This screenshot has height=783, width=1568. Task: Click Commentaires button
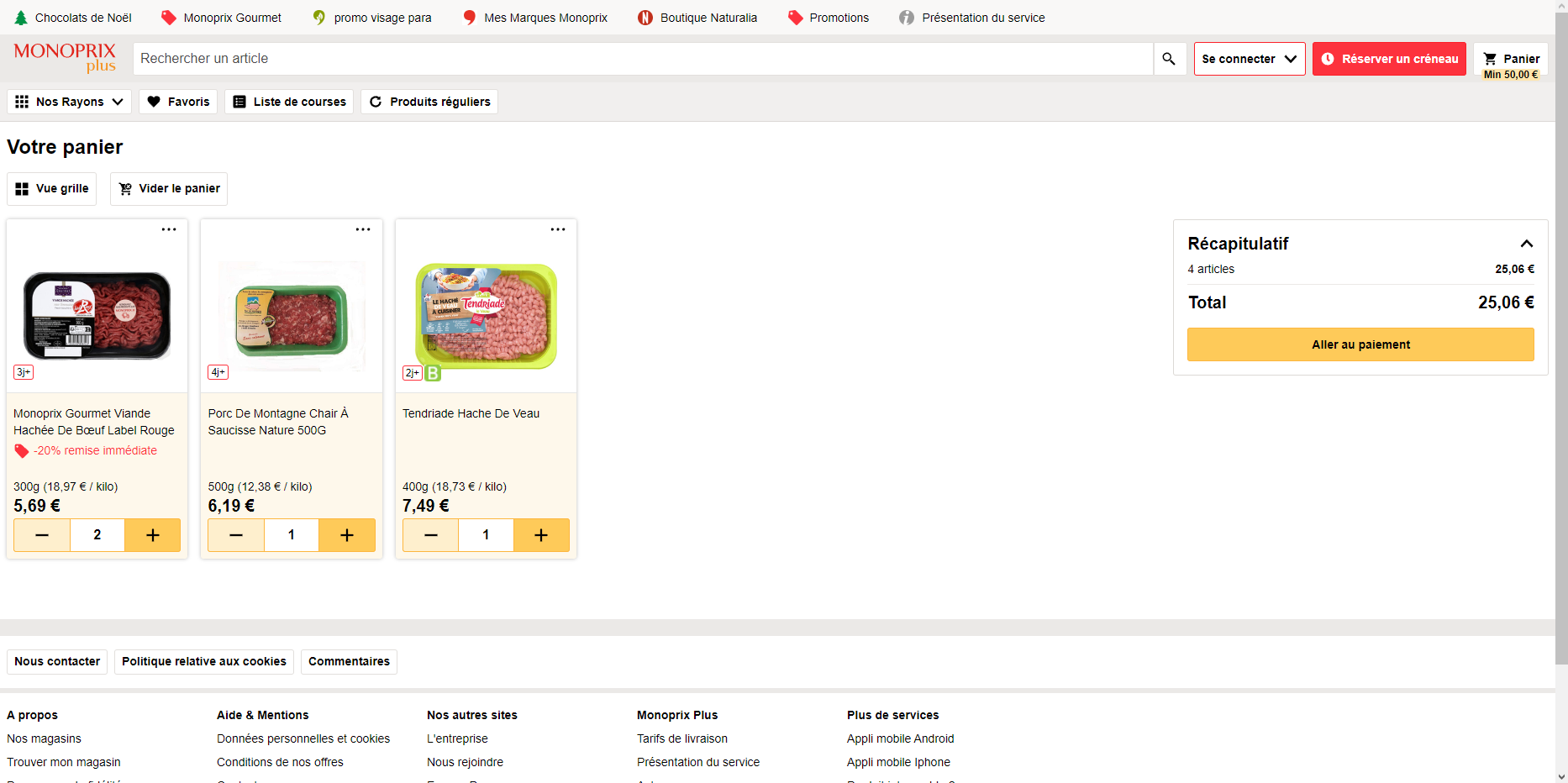coord(349,662)
